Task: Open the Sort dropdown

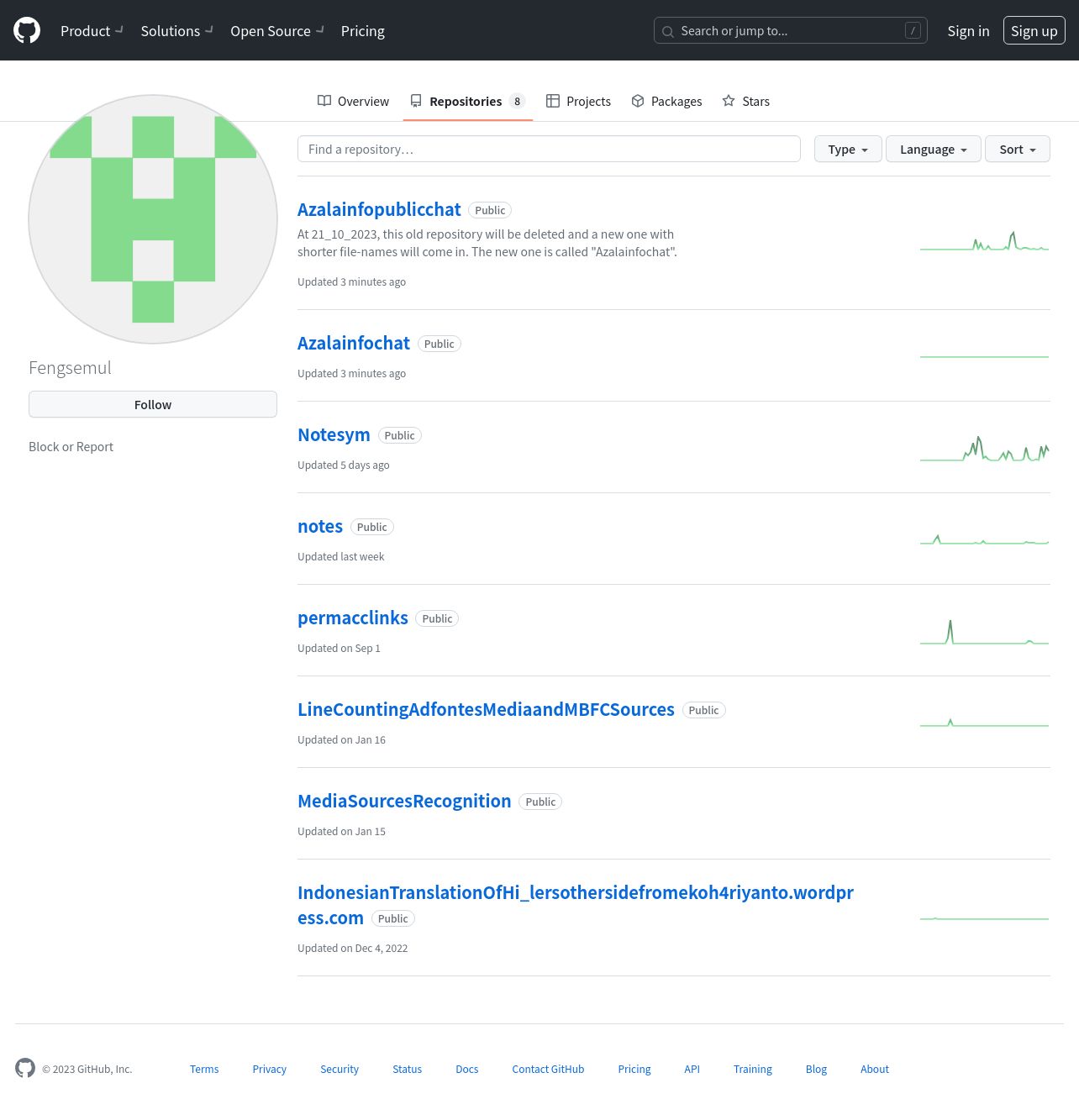Action: click(1018, 149)
